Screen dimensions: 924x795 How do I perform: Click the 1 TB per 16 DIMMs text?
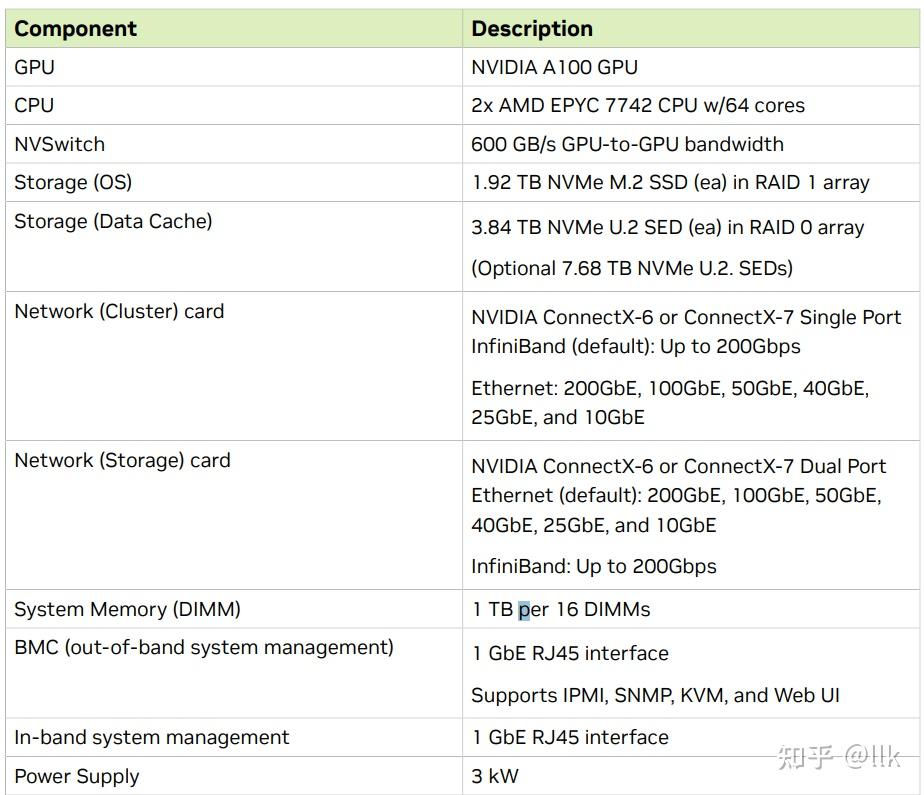coord(560,609)
